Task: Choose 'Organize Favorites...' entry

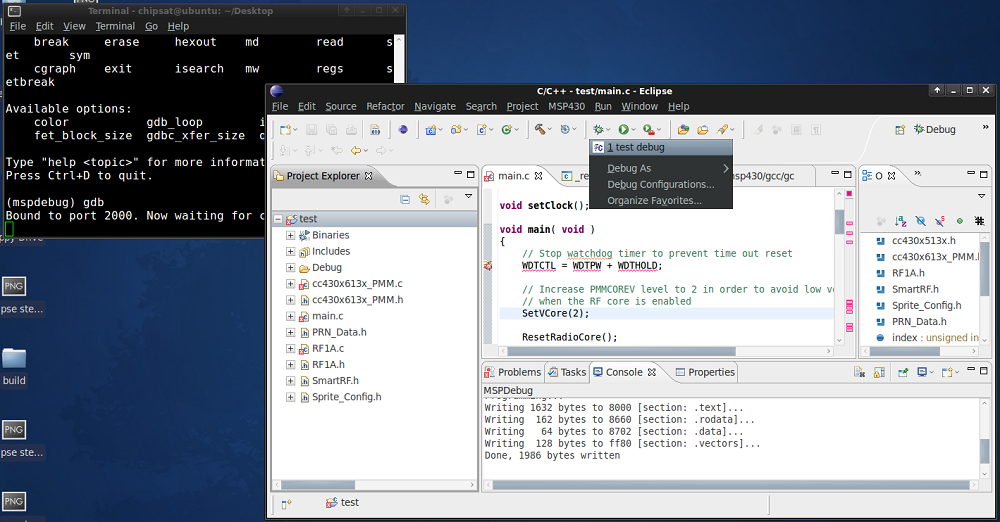Action: point(661,200)
